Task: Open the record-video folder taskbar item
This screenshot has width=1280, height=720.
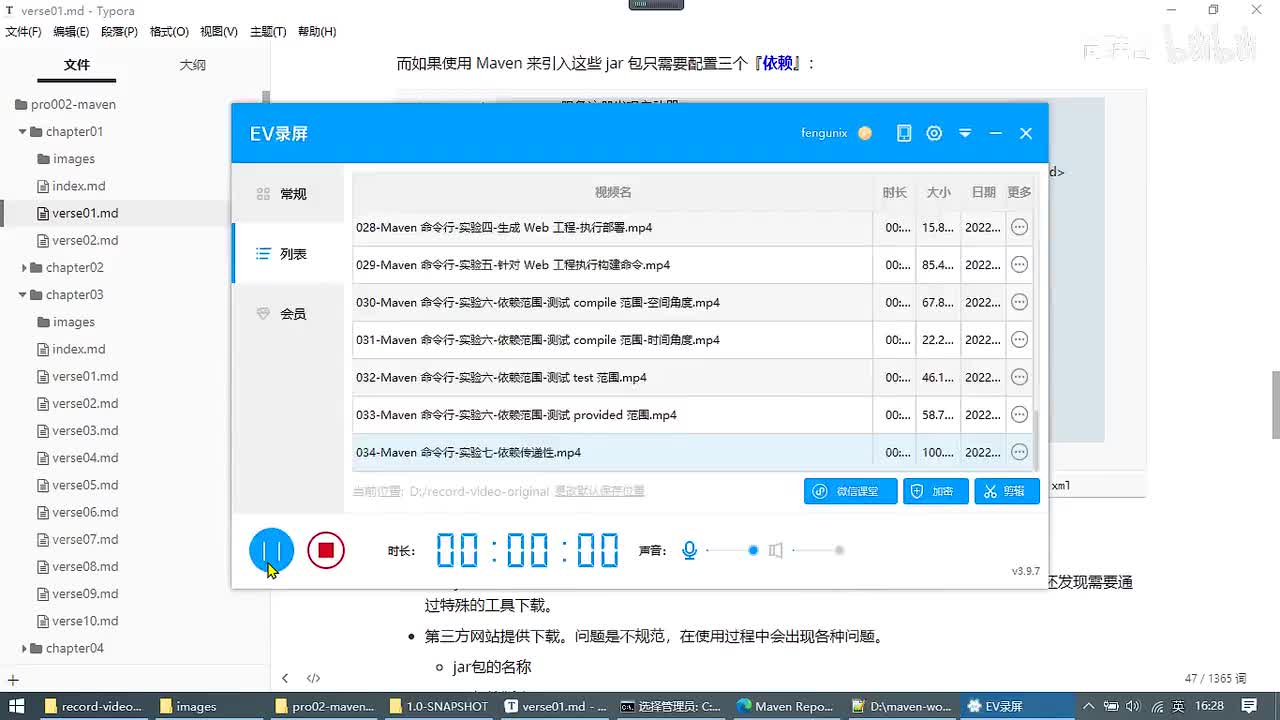Action: click(x=93, y=706)
